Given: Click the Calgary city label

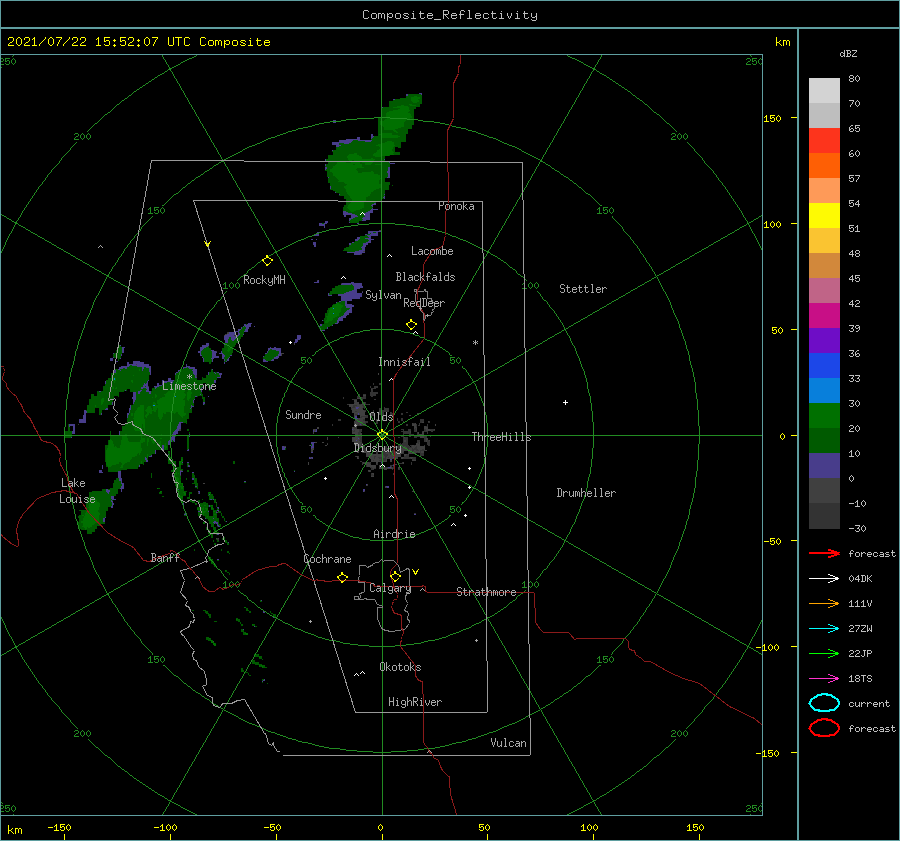Looking at the screenshot, I should (x=390, y=588).
